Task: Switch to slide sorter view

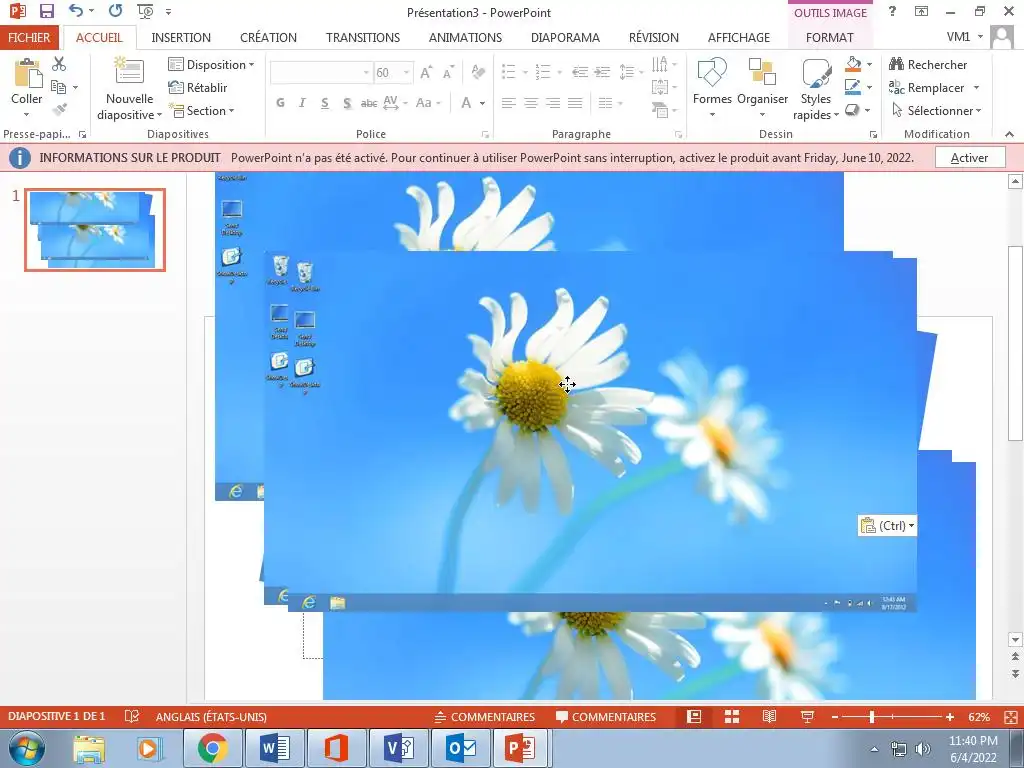Action: tap(732, 717)
